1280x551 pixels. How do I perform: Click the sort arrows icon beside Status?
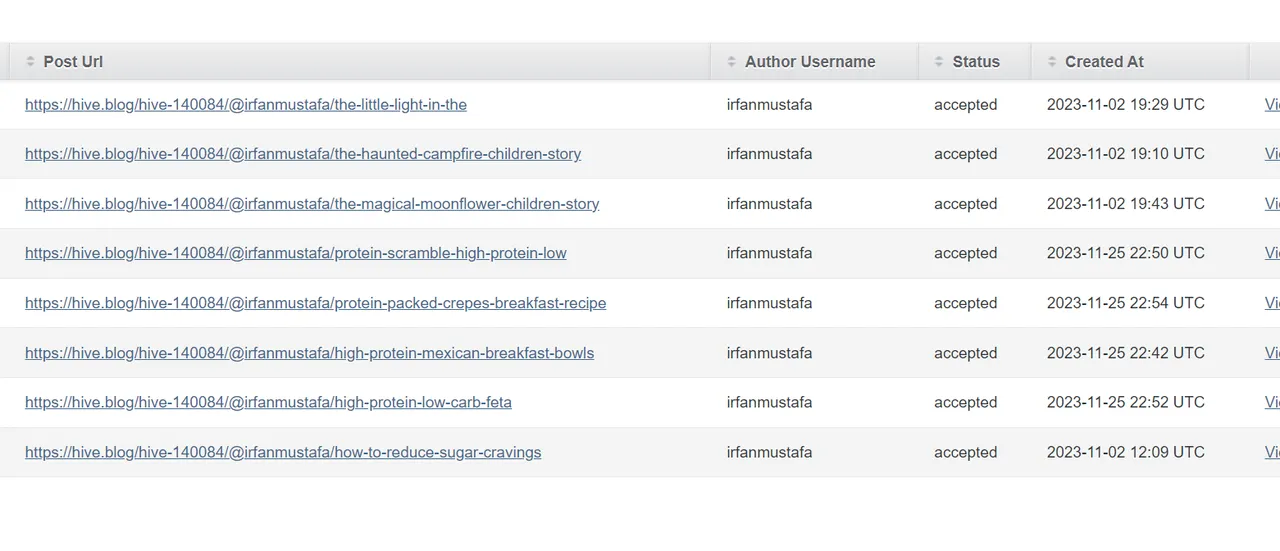click(x=939, y=62)
